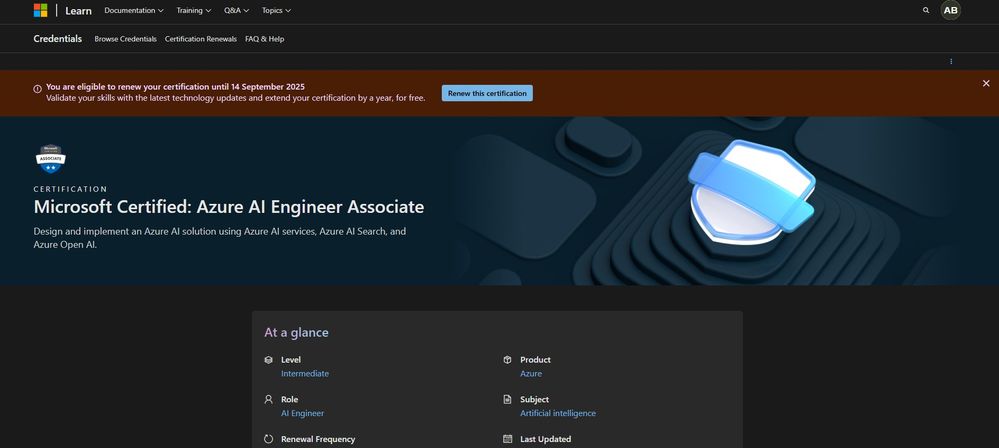999x448 pixels.
Task: Open the Intermediate level link
Action: tap(305, 374)
